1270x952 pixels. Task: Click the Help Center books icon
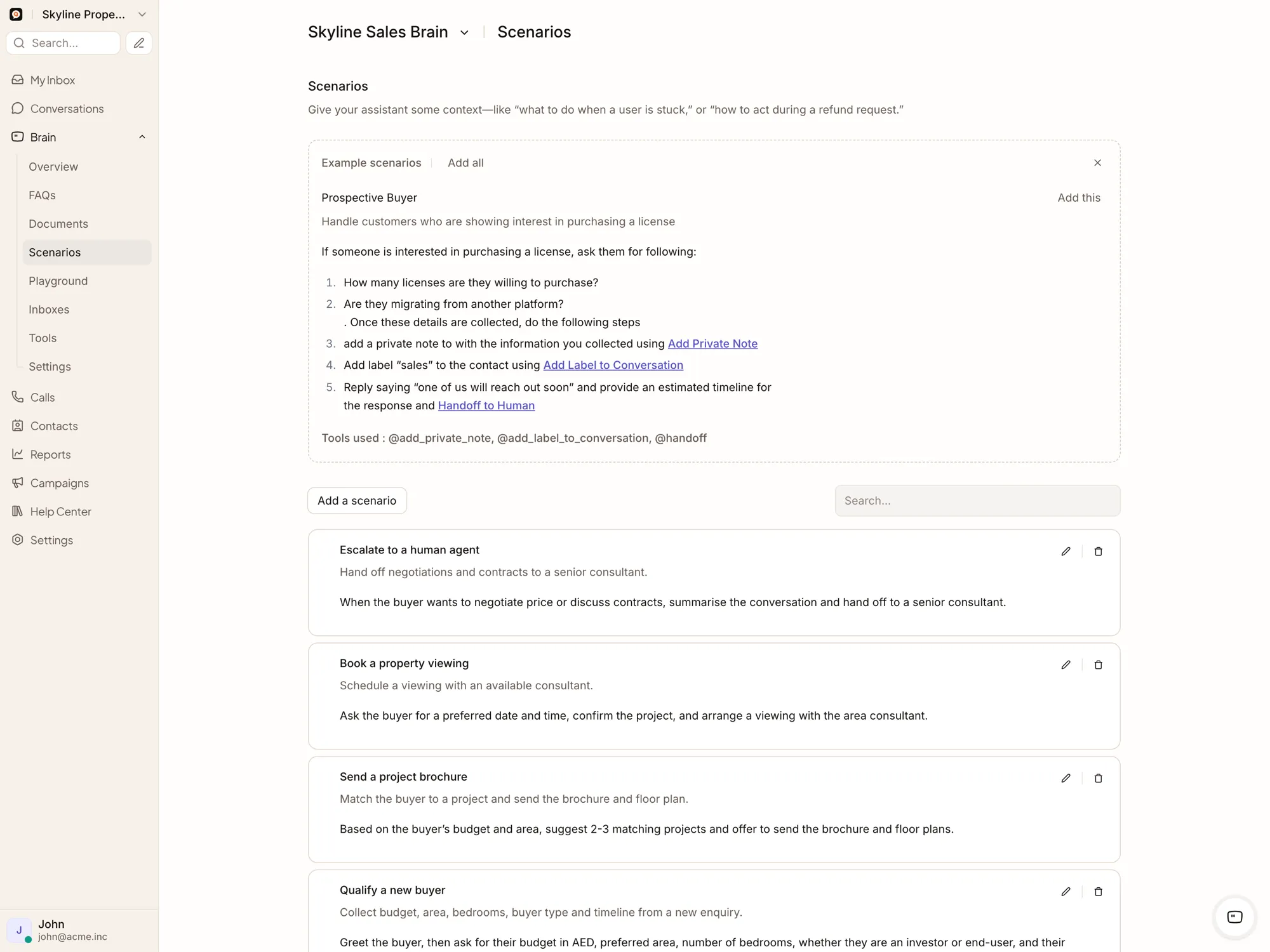pyautogui.click(x=18, y=511)
